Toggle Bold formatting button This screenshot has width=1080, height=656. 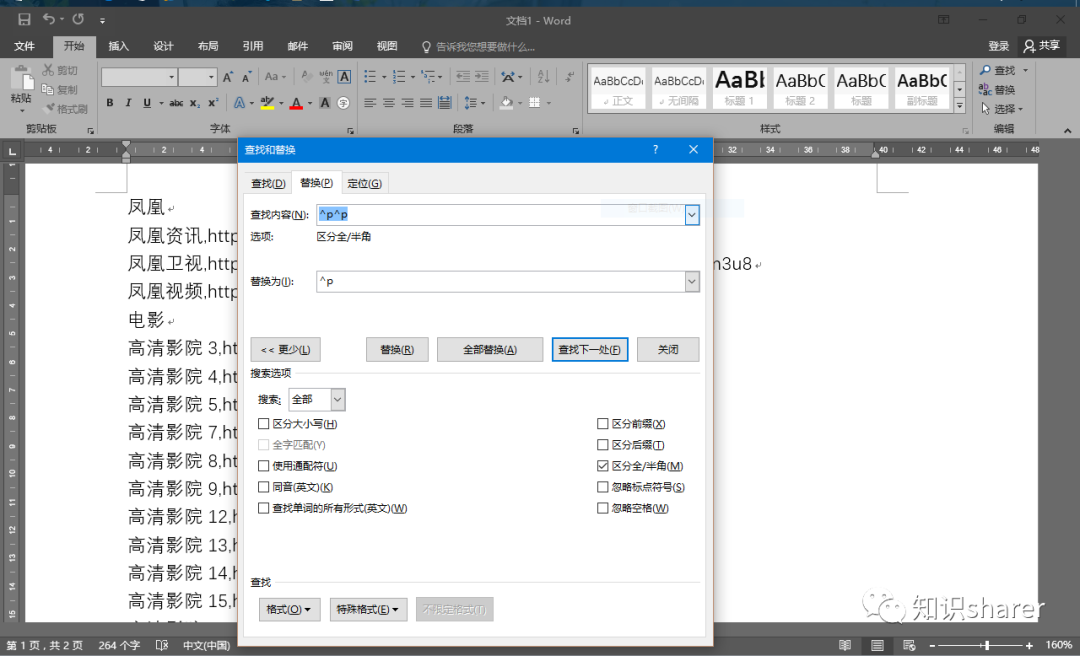click(110, 103)
